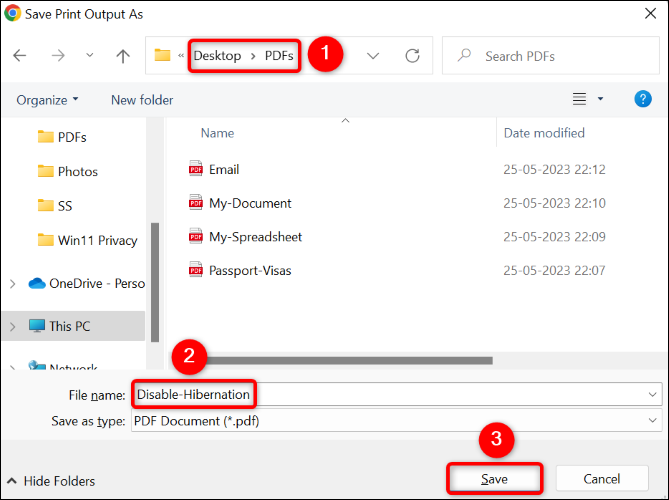
Task: Sort files by Date modified column
Action: click(x=544, y=133)
